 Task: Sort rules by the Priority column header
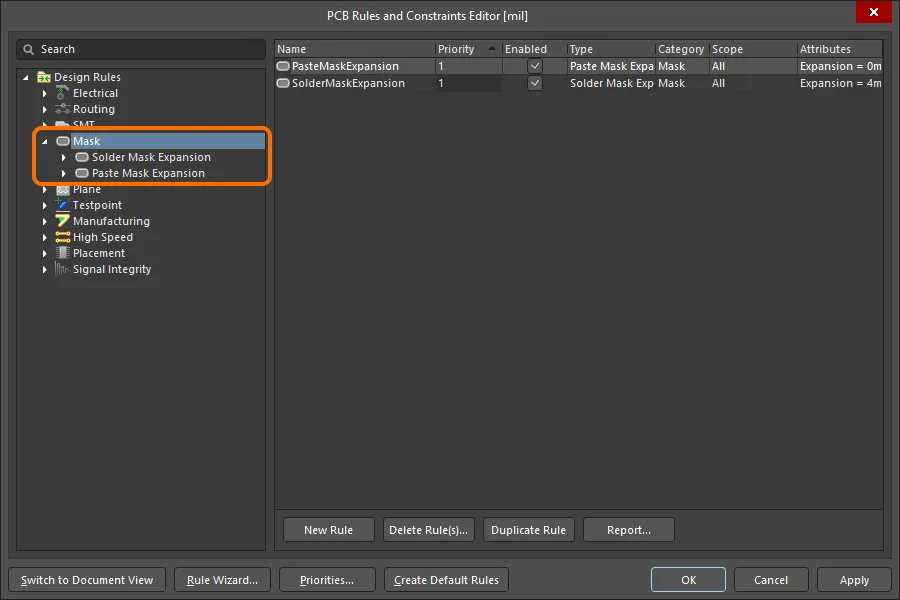[x=468, y=49]
